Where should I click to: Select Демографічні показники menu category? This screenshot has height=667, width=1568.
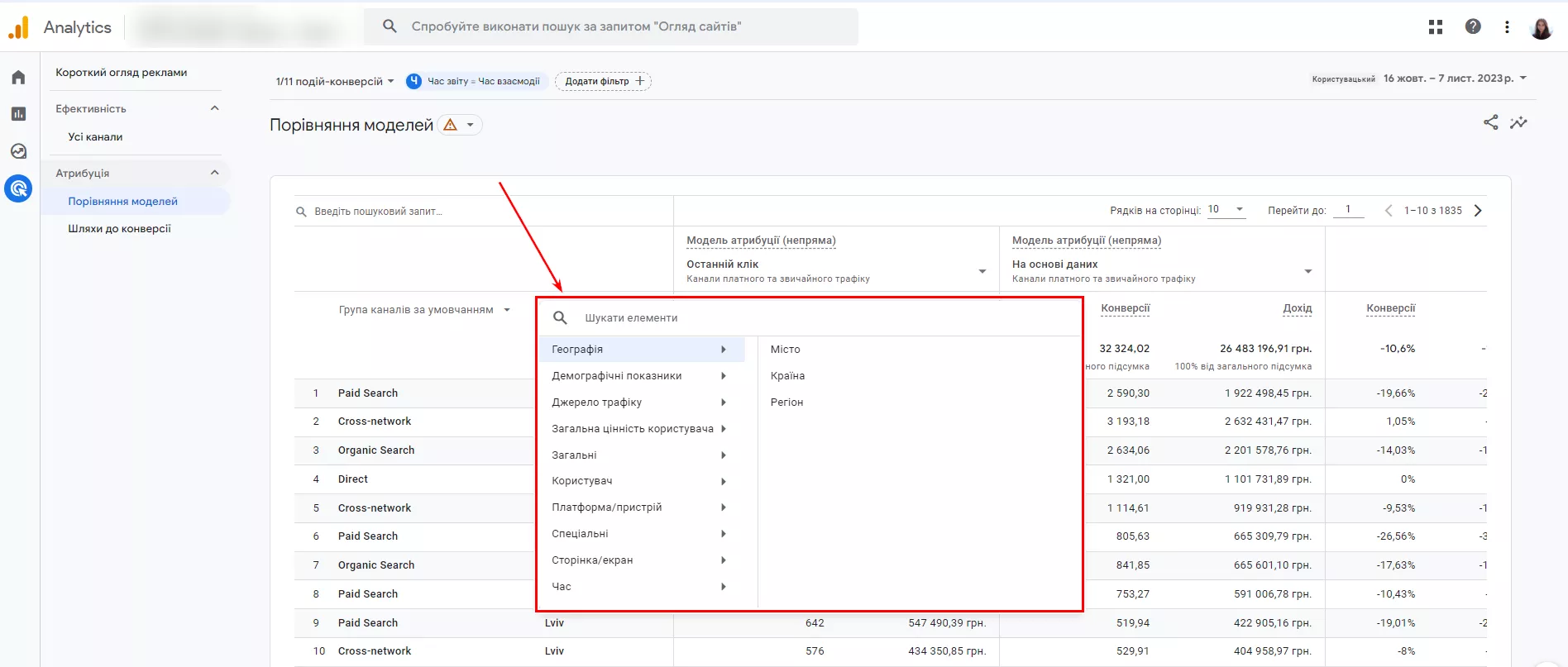coord(642,376)
